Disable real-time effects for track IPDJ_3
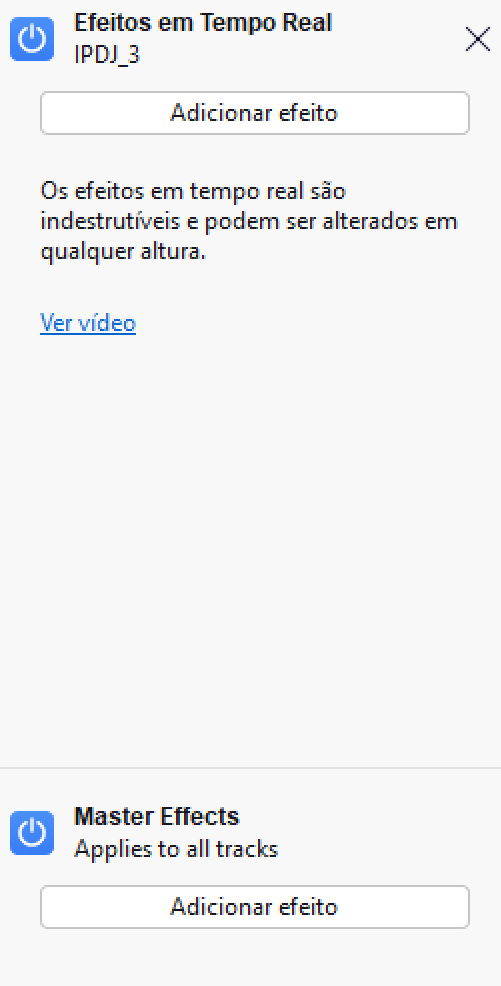 coord(32,40)
